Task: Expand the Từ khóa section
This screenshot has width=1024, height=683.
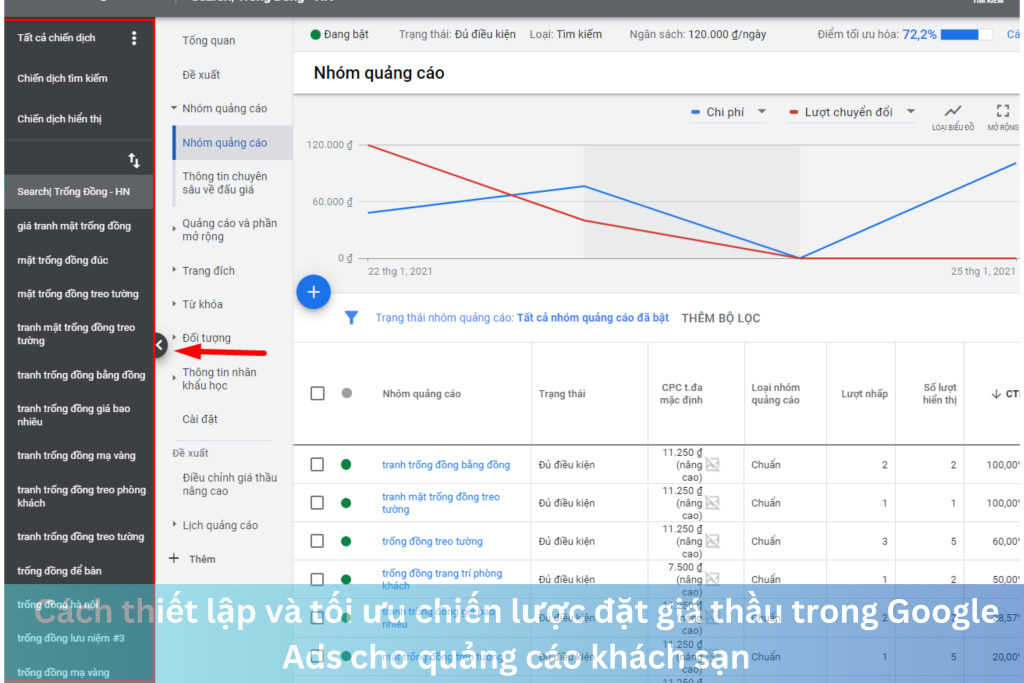Action: tap(174, 304)
